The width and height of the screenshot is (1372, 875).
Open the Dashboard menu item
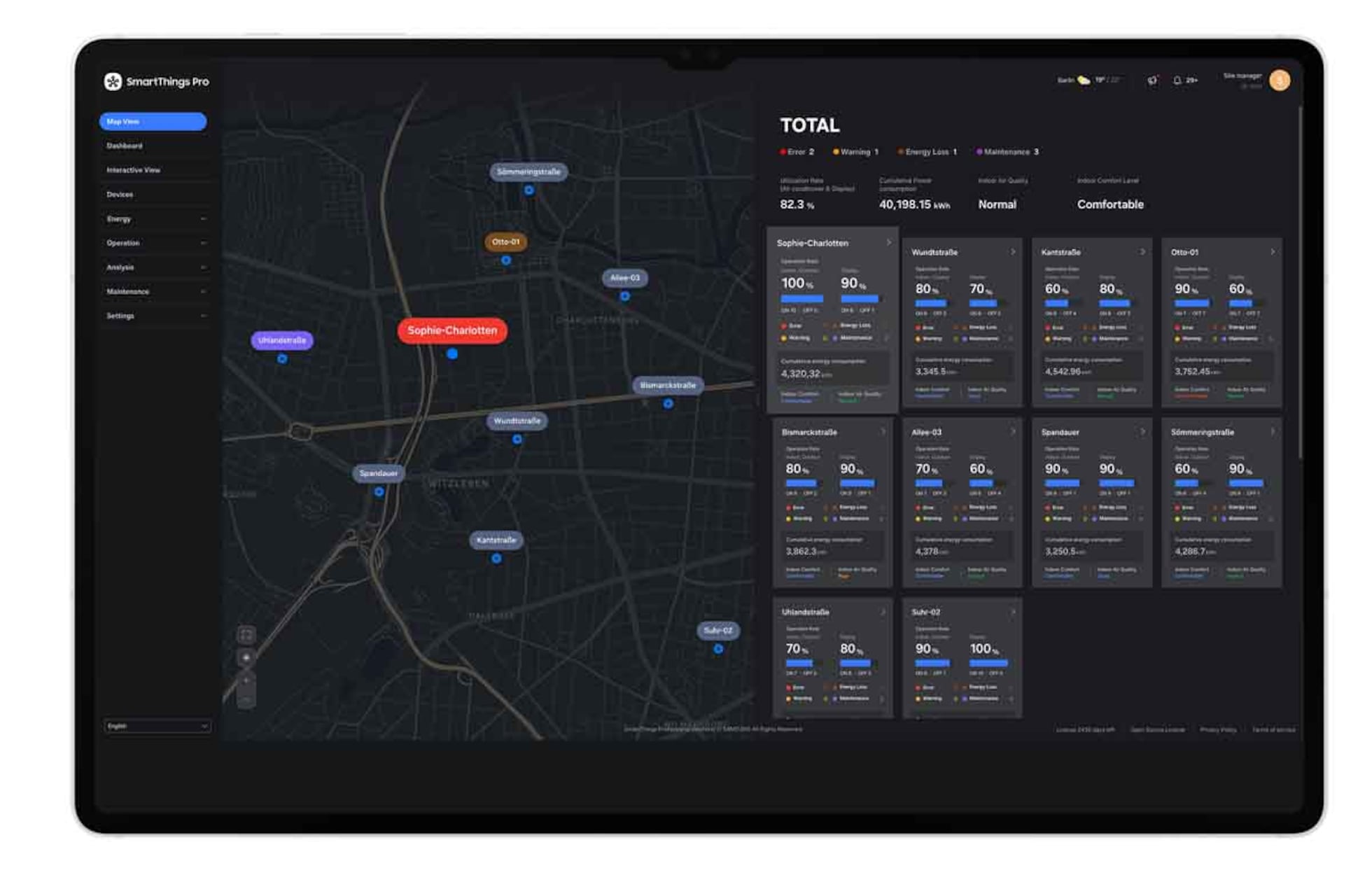125,146
